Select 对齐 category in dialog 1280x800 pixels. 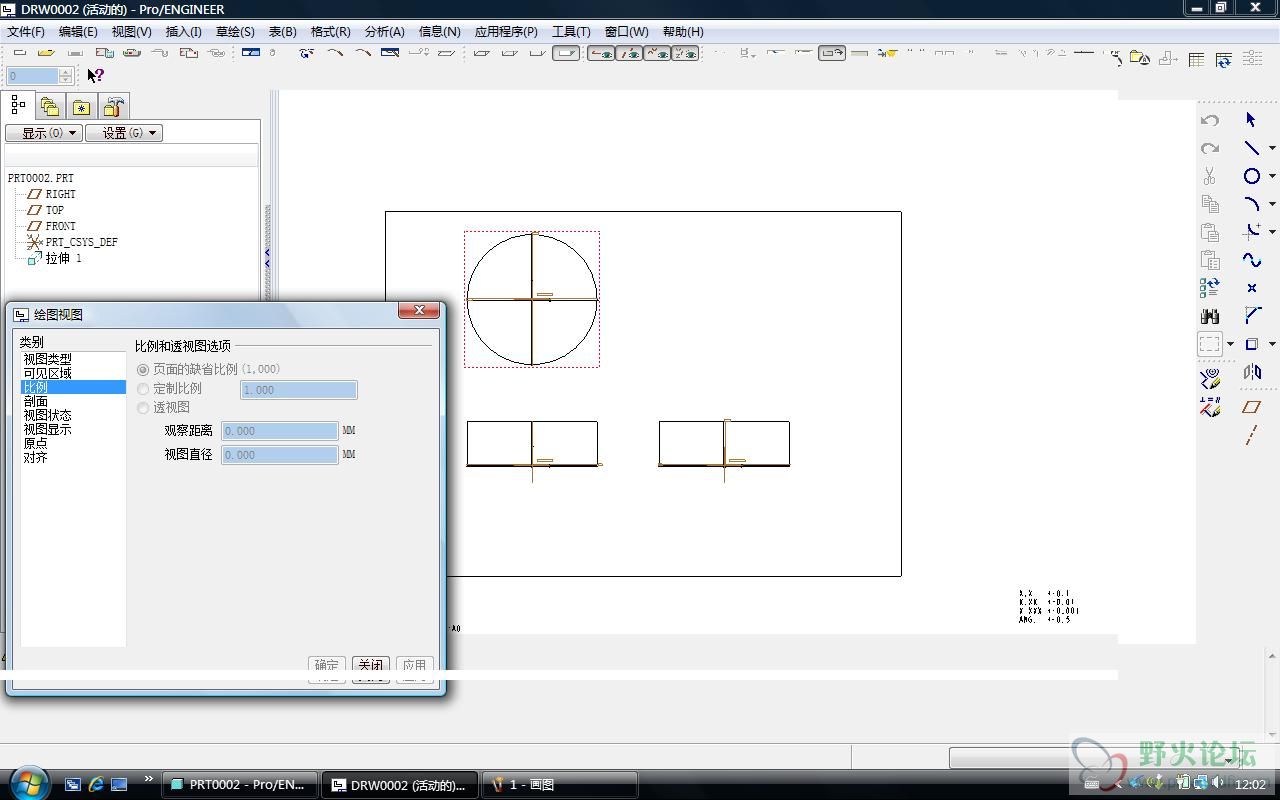pyautogui.click(x=36, y=457)
